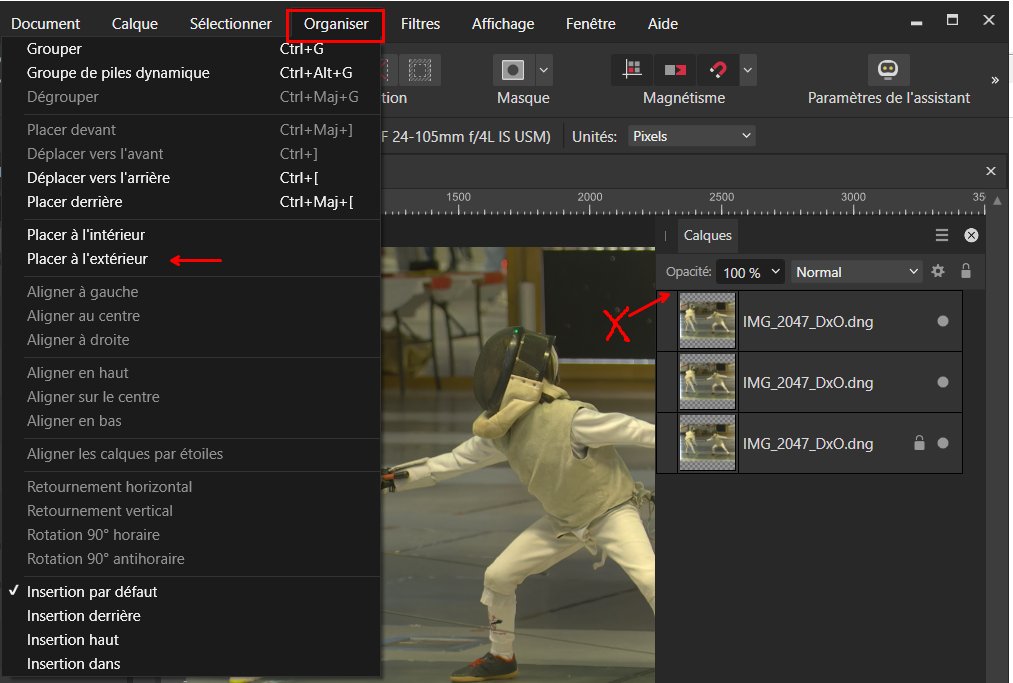This screenshot has width=1013, height=683.
Task: Select the bottom IMG_2047_DxO.dng layer thumbnail
Action: click(707, 443)
